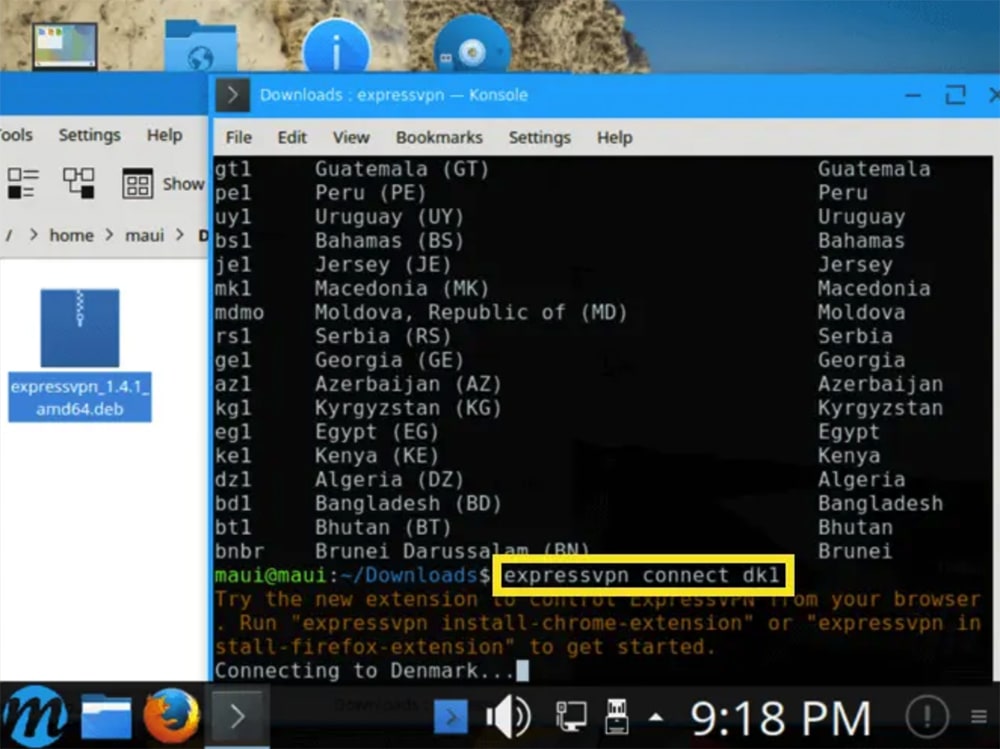Click 'Azerbaijan (AZ)' terminal line

tap(408, 384)
